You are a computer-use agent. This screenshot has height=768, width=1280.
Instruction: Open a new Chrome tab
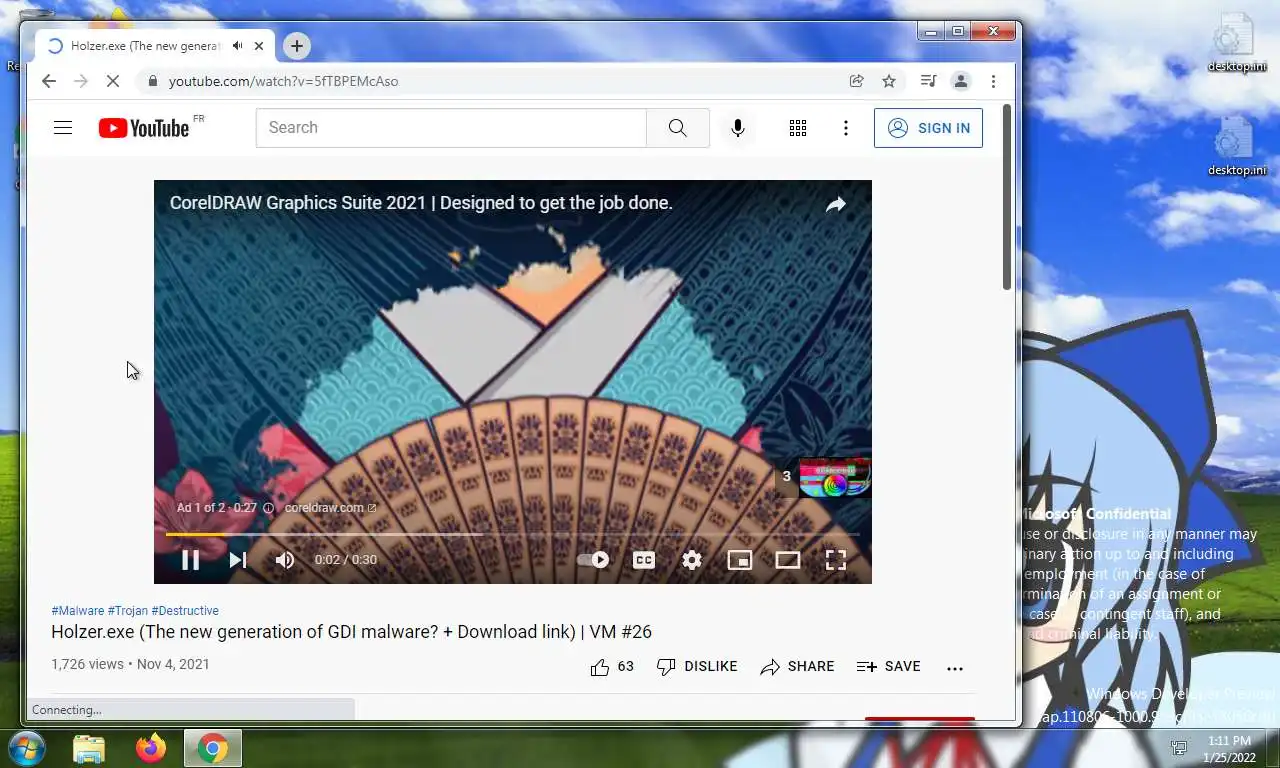[x=296, y=46]
